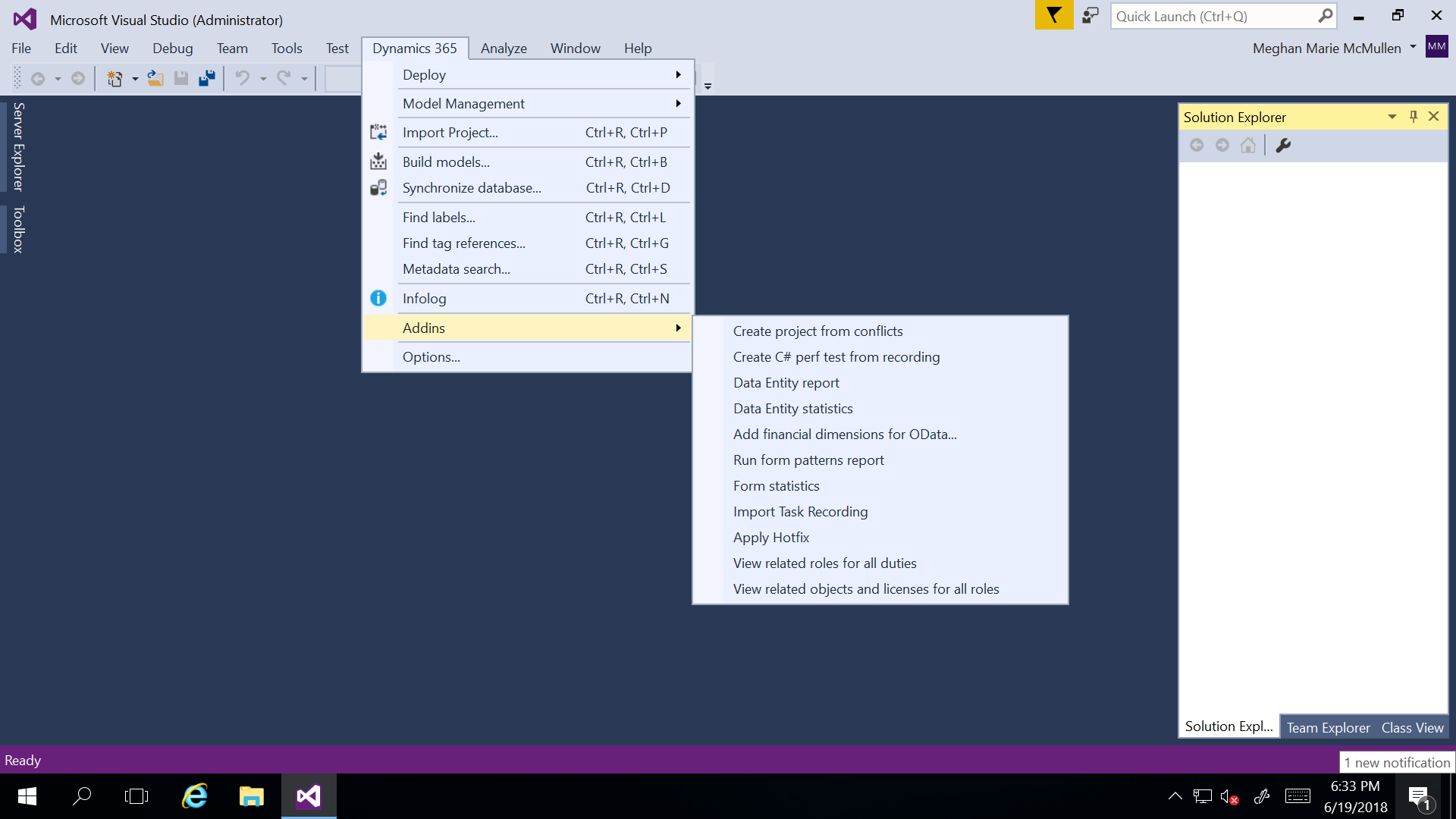Click the Build models option
Image resolution: width=1456 pixels, height=819 pixels.
tap(445, 161)
